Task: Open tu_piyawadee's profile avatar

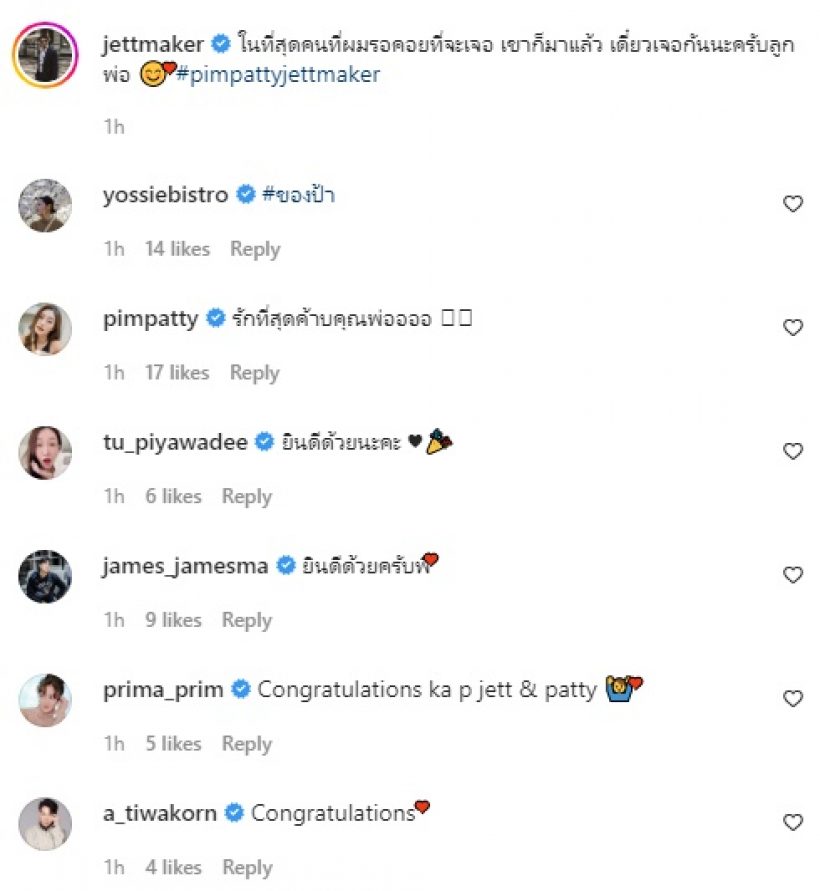Action: pyautogui.click(x=45, y=453)
